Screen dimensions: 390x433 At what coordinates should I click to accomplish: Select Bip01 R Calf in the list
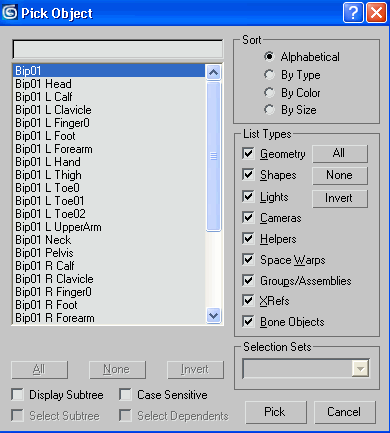(x=109, y=266)
